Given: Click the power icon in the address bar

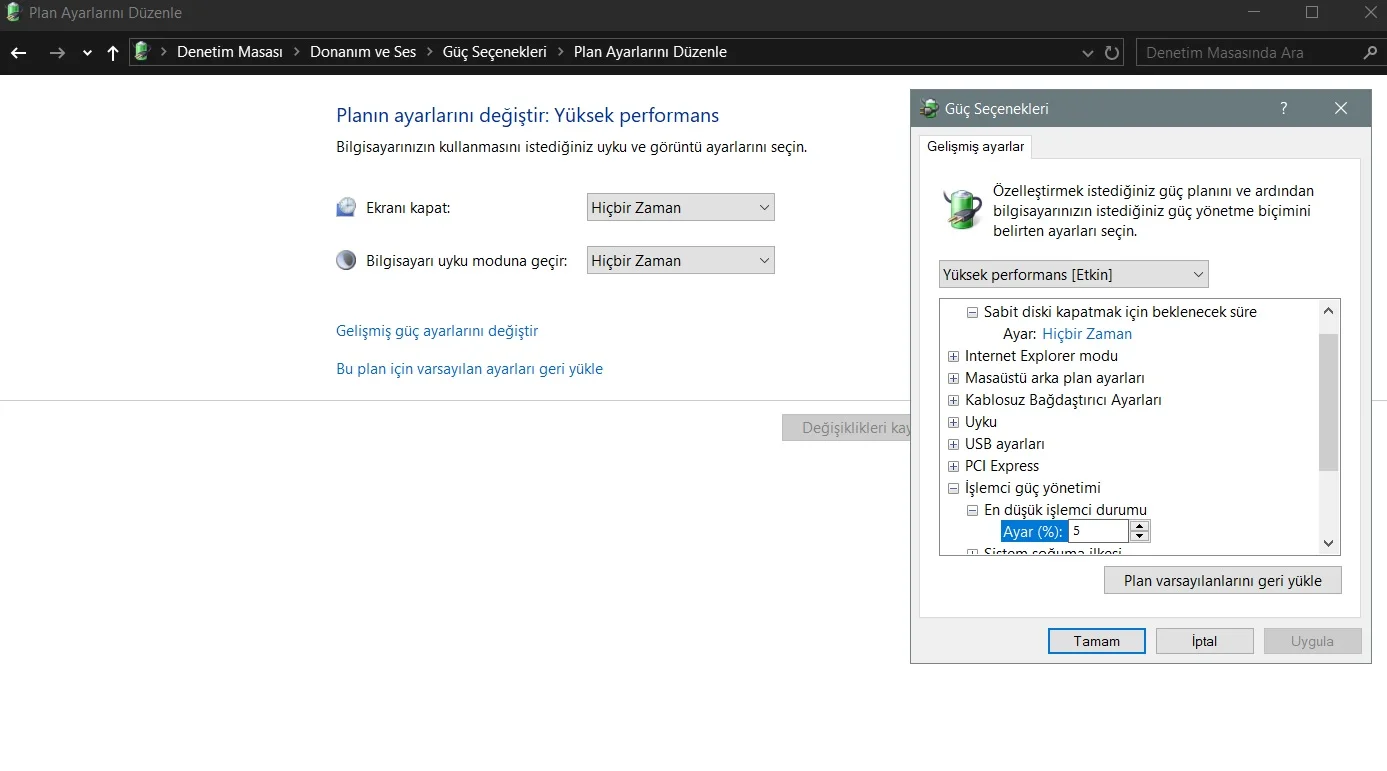Looking at the screenshot, I should coord(142,51).
